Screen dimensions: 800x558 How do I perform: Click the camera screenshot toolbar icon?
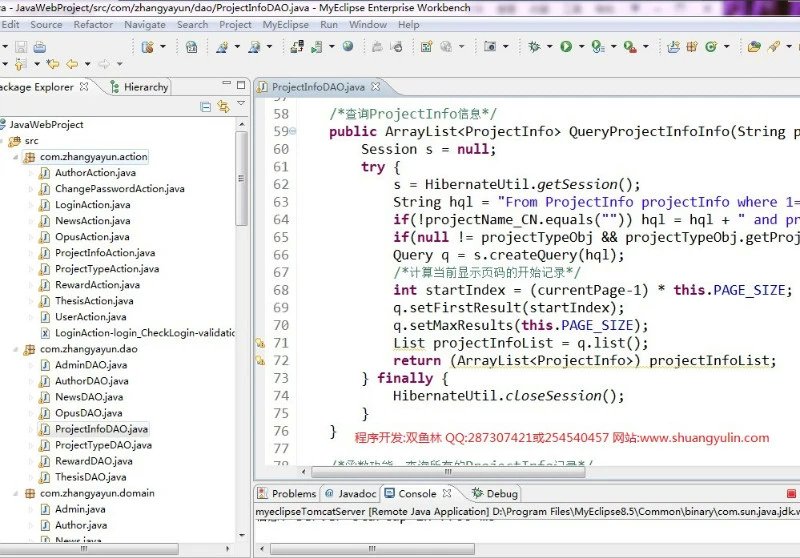[x=490, y=47]
